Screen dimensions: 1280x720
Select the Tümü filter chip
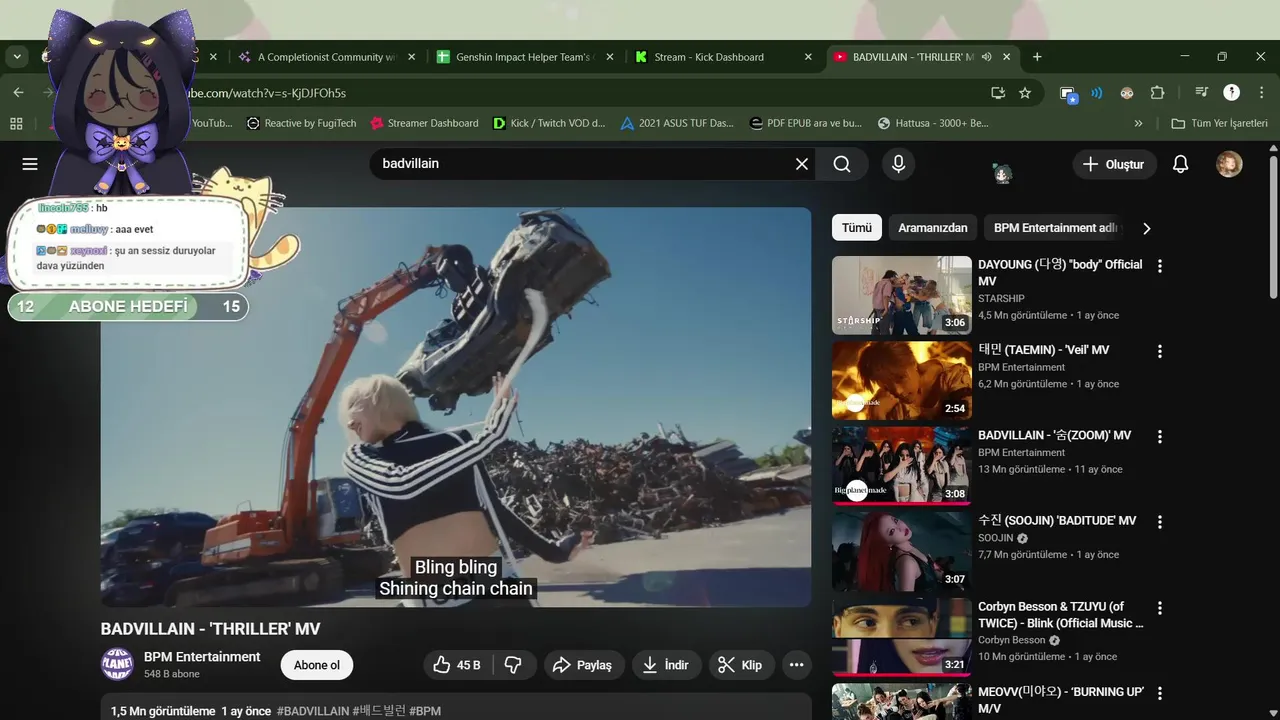pos(856,228)
